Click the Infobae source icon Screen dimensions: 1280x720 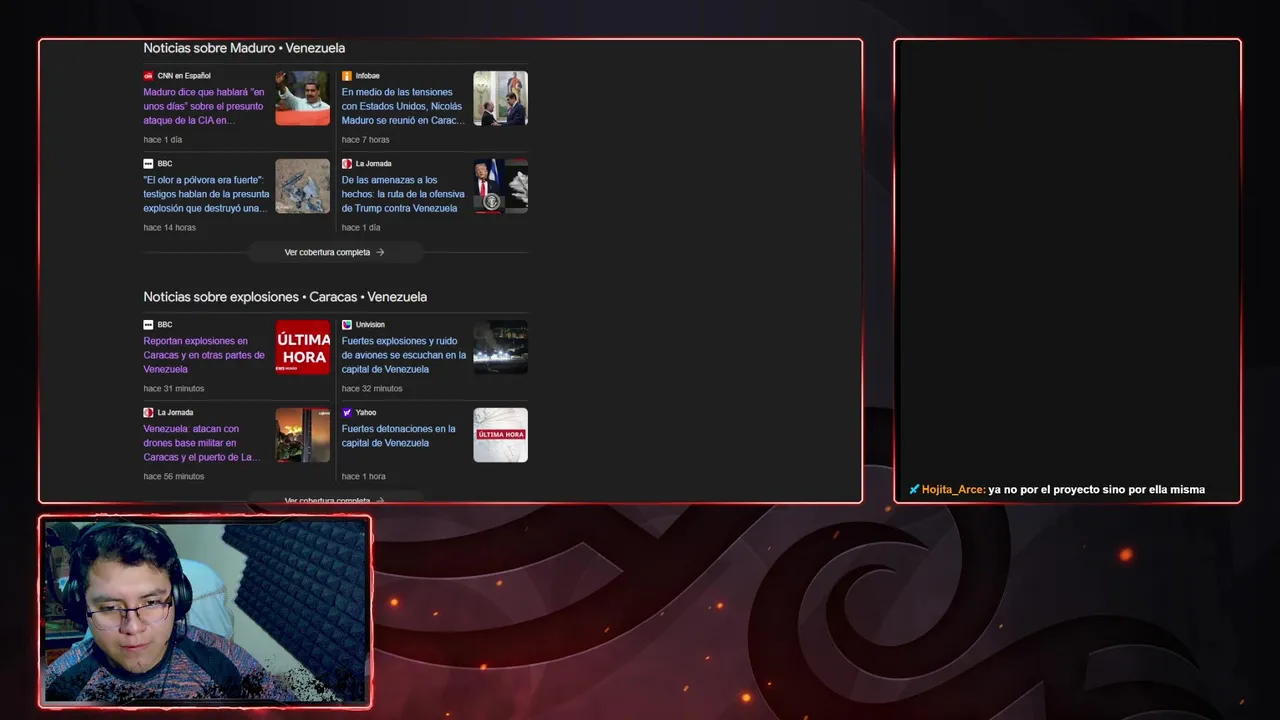(347, 76)
